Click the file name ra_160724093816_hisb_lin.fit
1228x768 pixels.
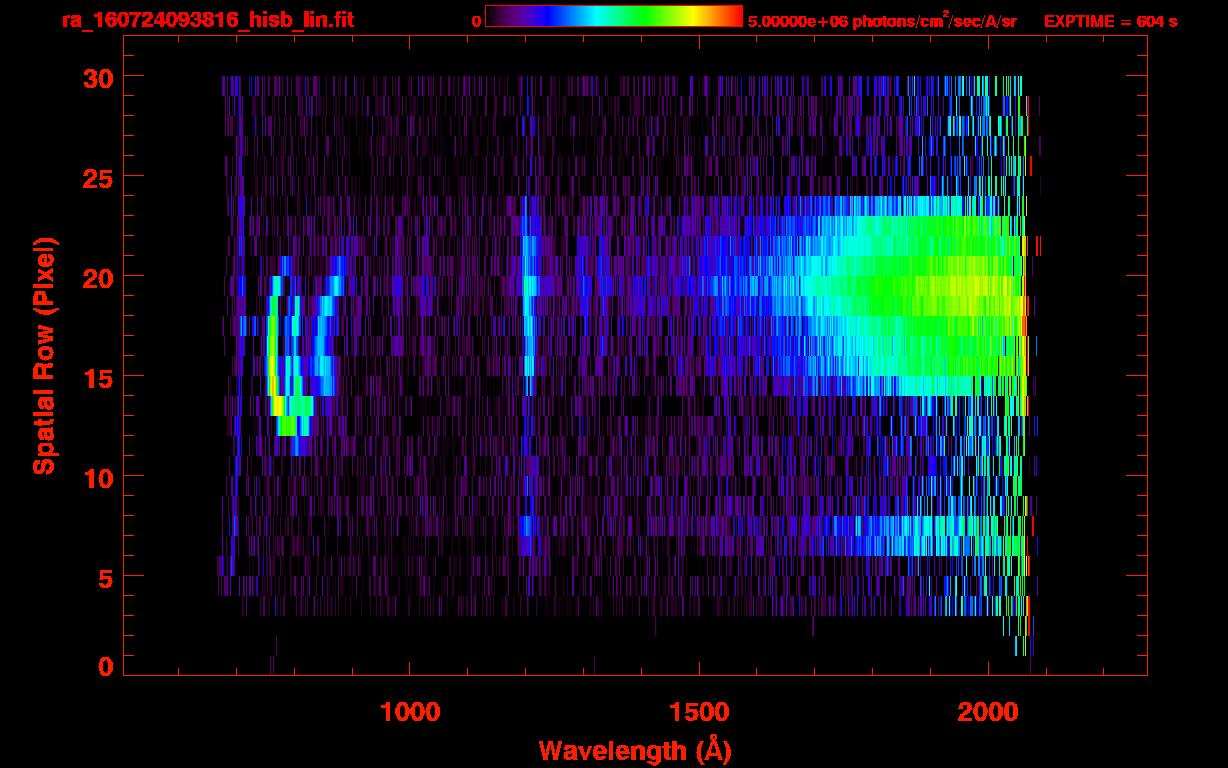click(206, 20)
